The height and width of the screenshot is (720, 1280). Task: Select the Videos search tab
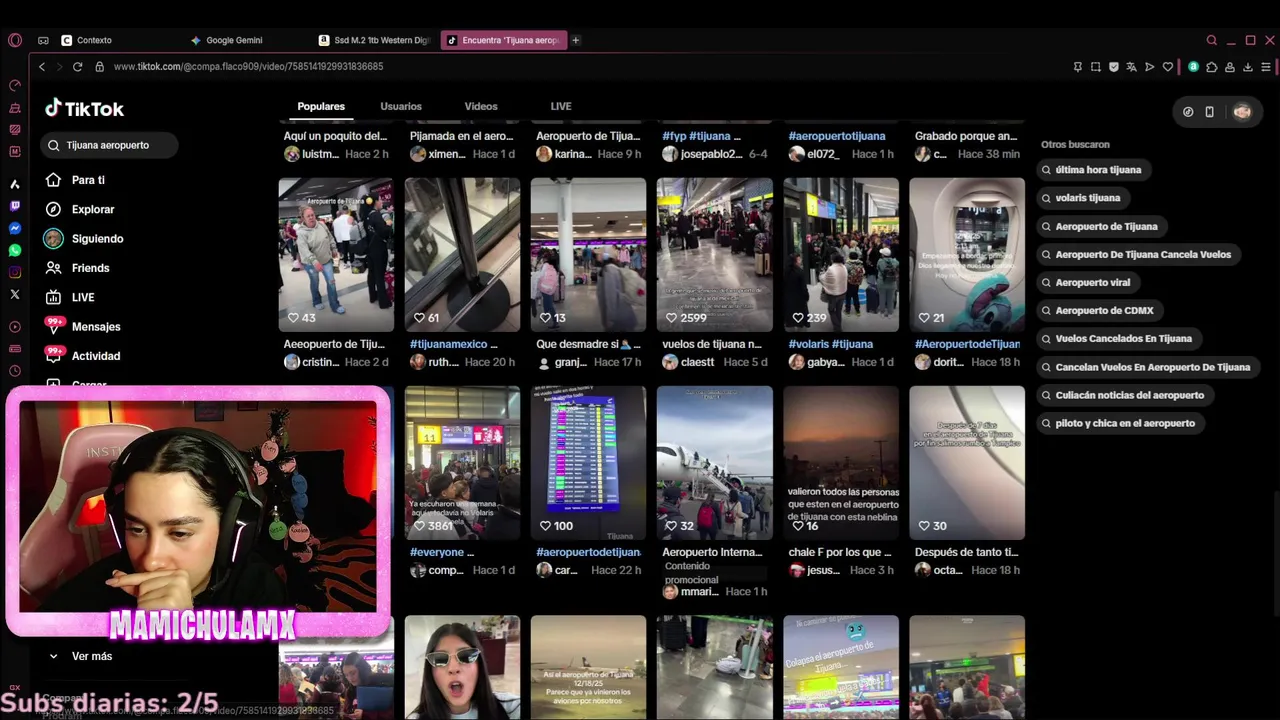481,106
